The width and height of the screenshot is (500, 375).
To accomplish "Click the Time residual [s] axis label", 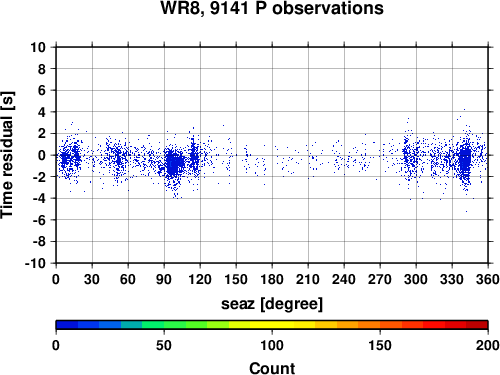I will 7,155.
